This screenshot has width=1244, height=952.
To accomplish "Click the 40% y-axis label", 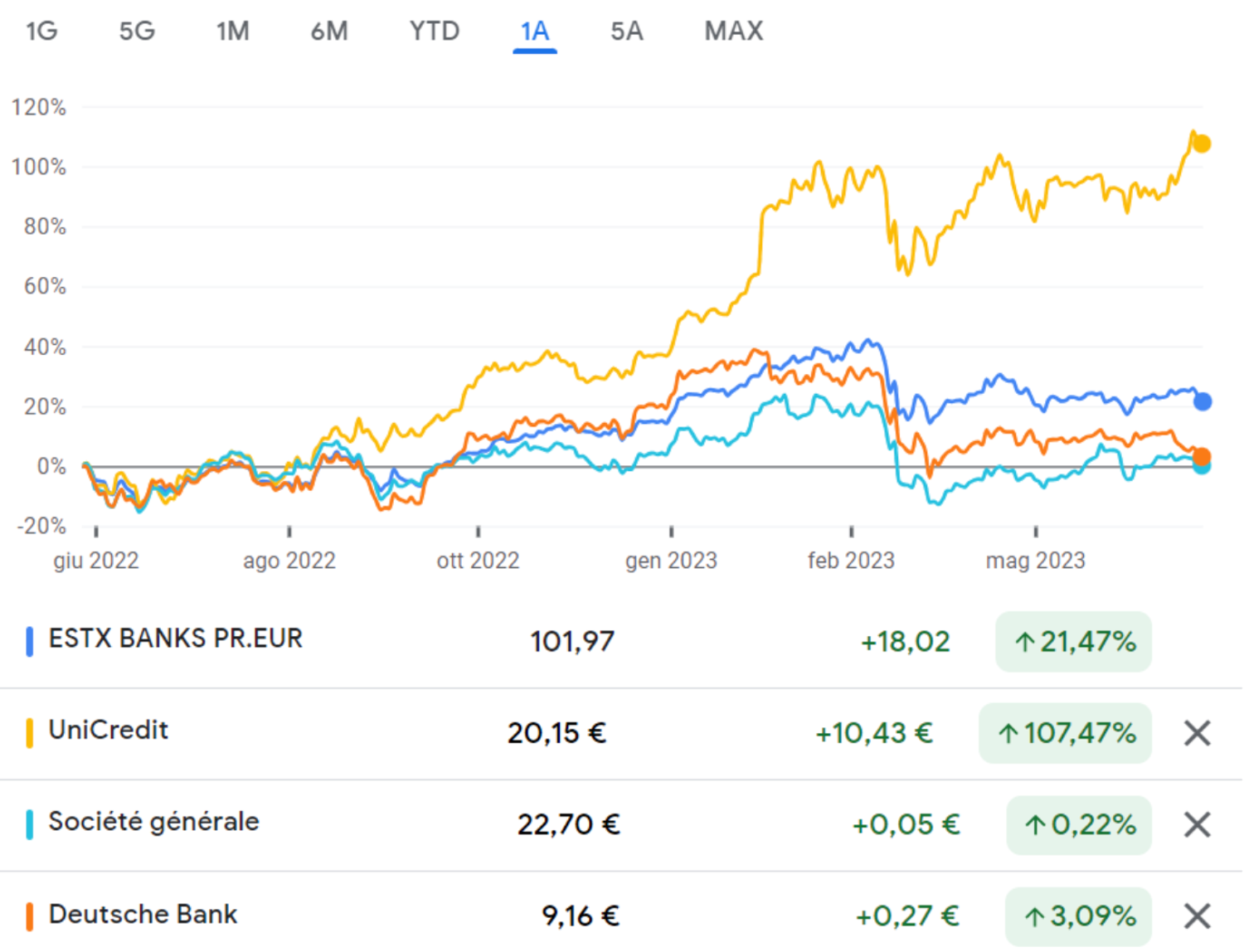I will pyautogui.click(x=45, y=347).
